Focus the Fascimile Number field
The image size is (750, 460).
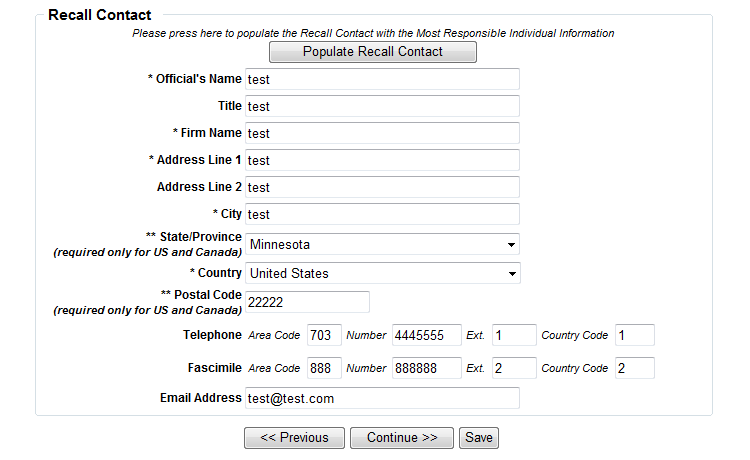(426, 368)
